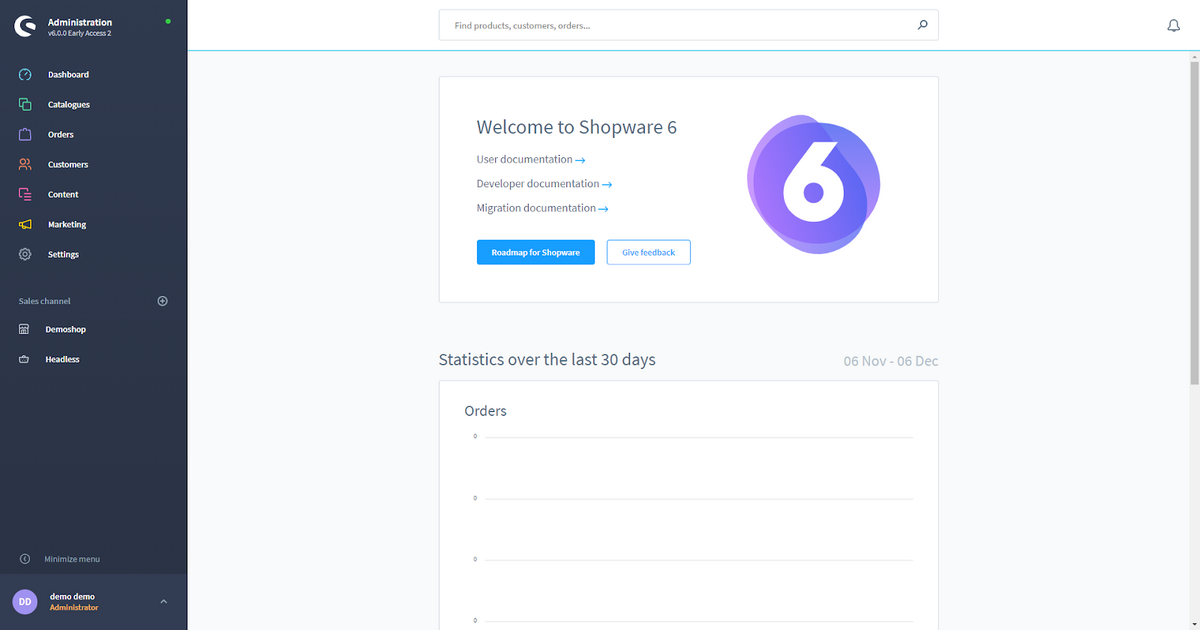Select the Content sidebar icon
The height and width of the screenshot is (630, 1200).
24,194
